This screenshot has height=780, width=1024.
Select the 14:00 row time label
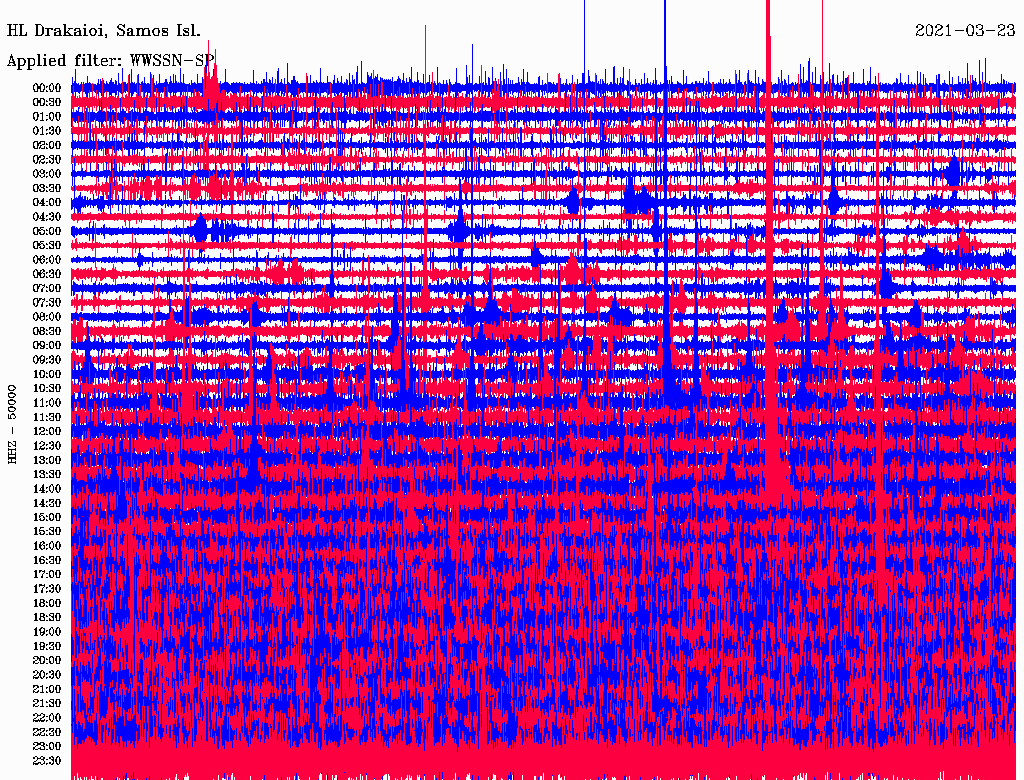47,489
